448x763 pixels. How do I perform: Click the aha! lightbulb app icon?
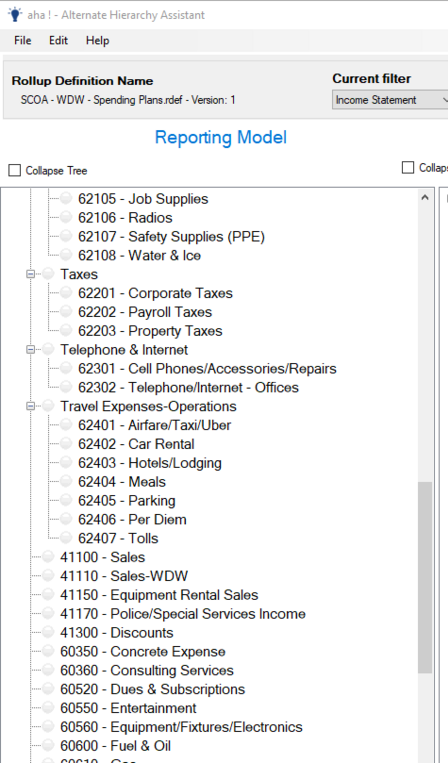(x=15, y=14)
